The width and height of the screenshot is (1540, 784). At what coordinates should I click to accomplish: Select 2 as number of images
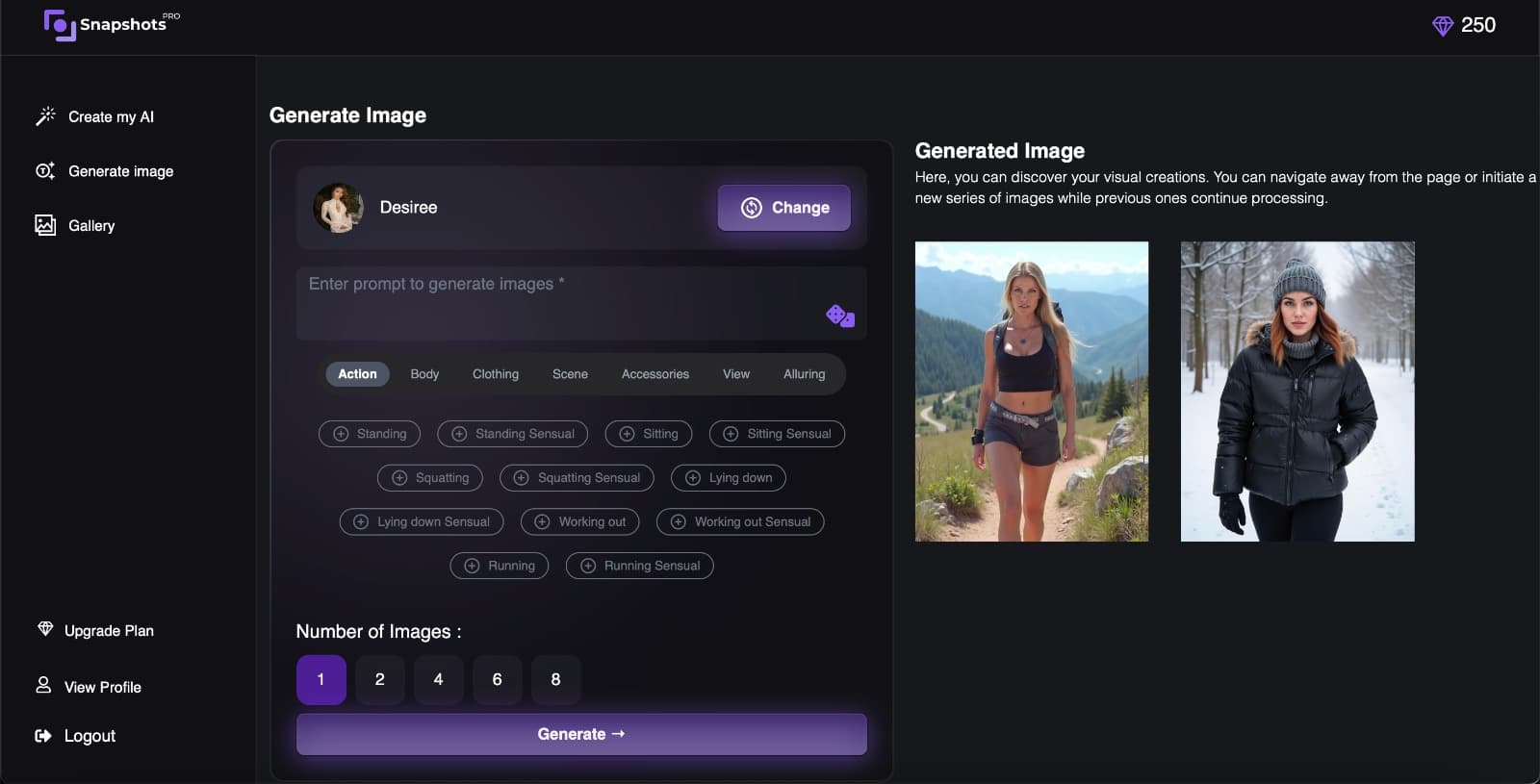[379, 679]
